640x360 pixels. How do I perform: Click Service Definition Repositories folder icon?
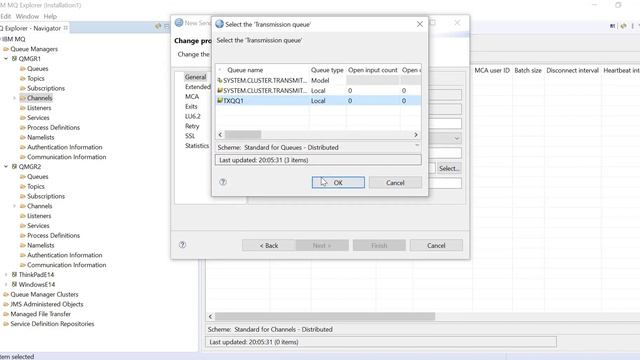6,323
